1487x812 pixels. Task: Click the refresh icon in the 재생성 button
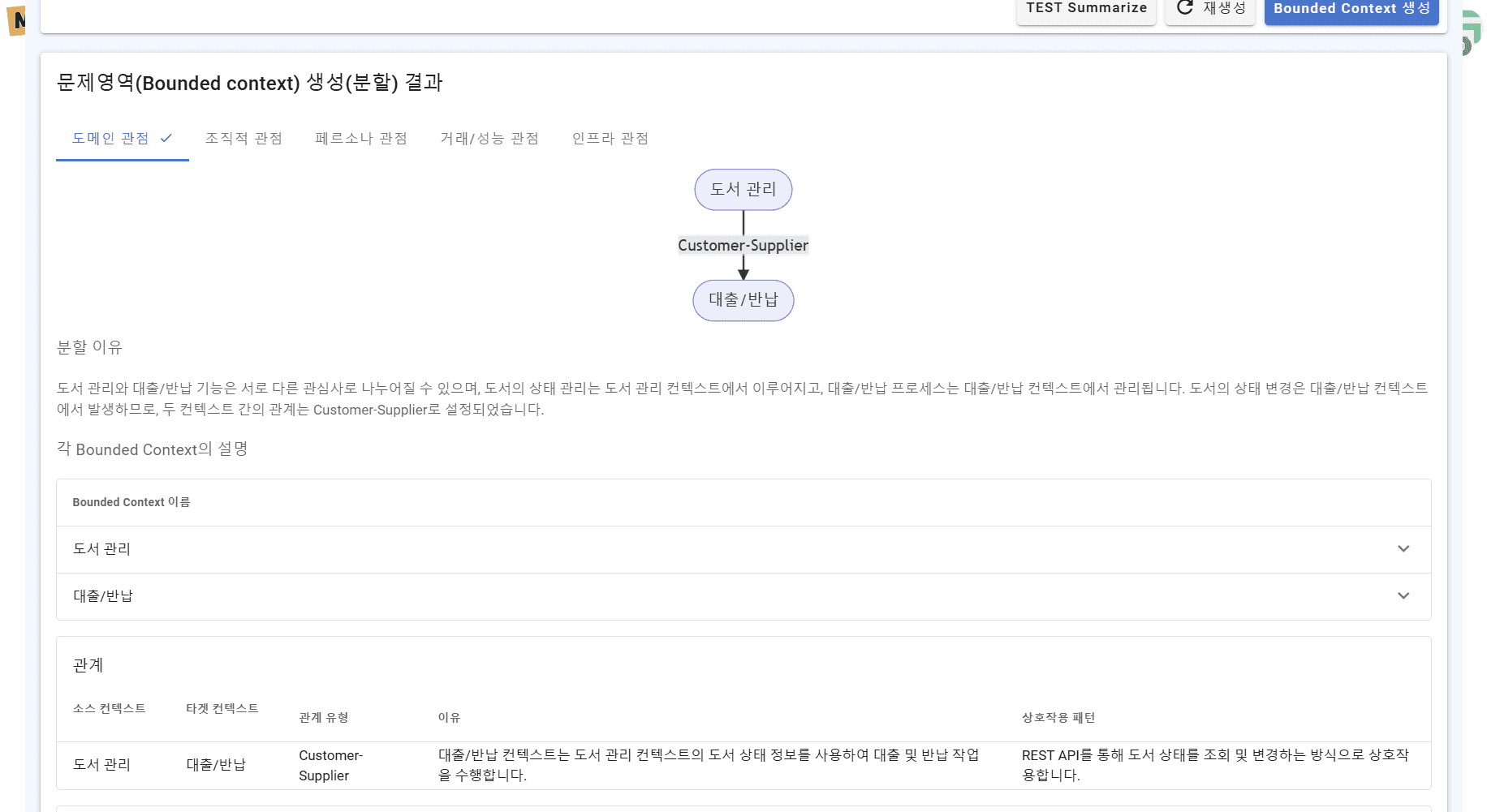(1185, 8)
